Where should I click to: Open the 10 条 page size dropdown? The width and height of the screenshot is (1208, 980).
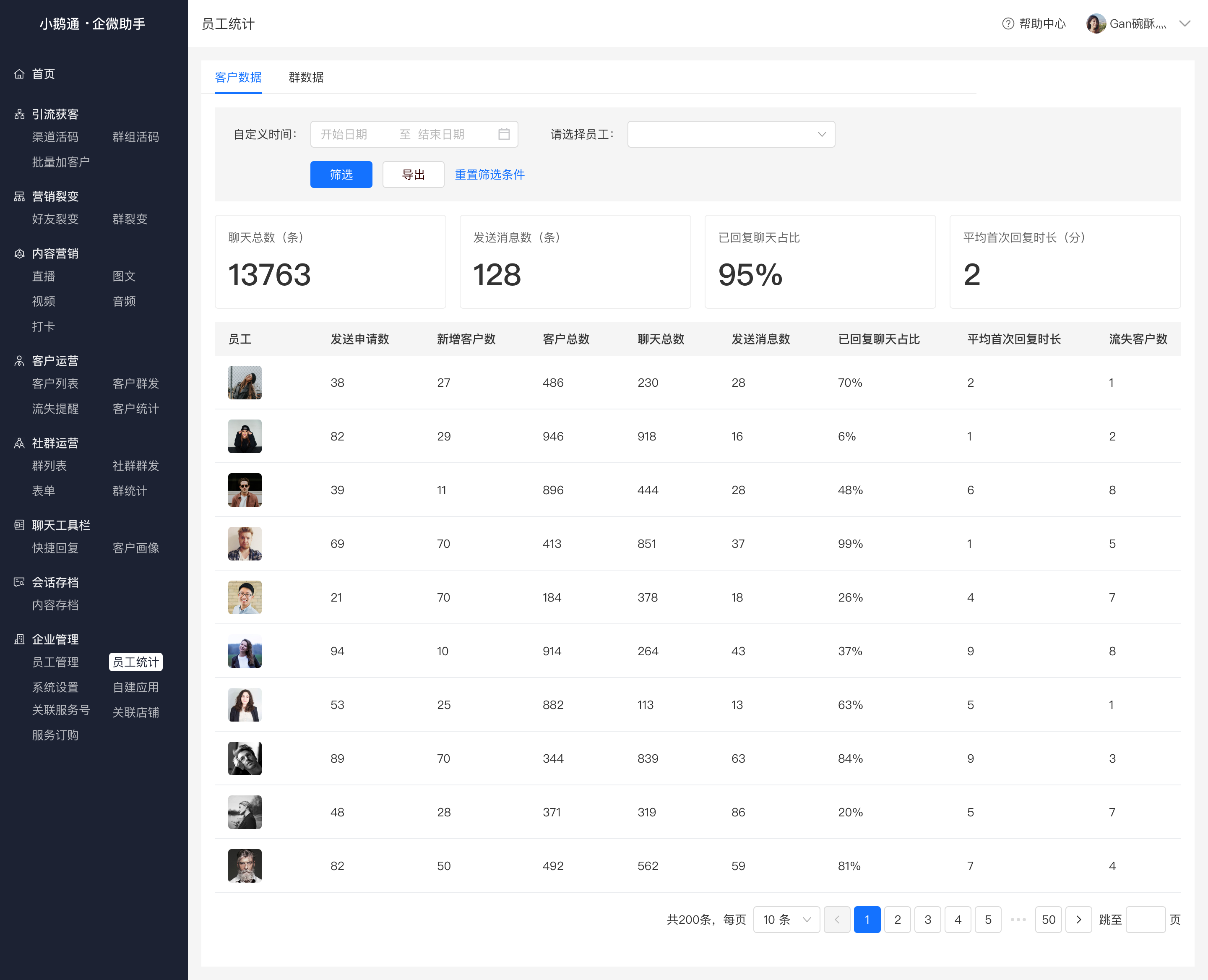click(786, 920)
